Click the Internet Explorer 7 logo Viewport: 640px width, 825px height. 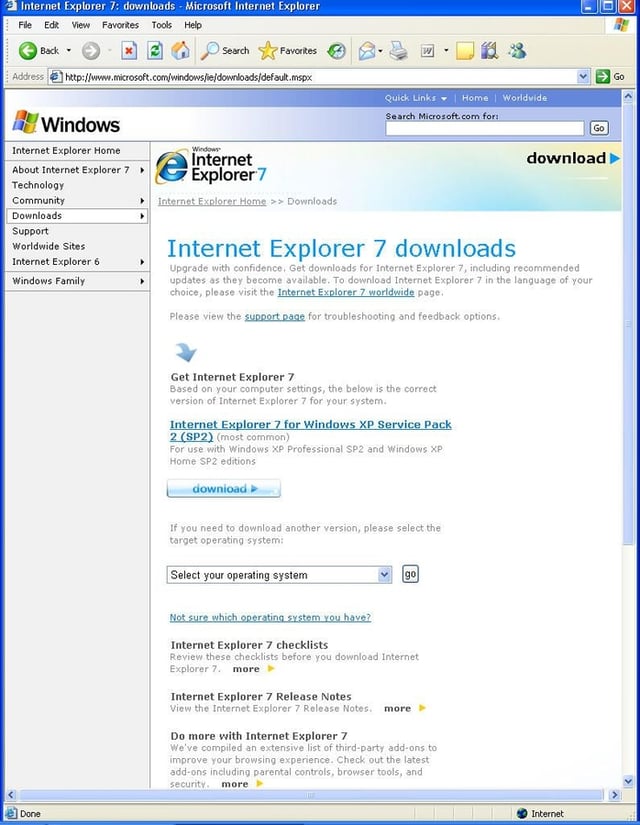coord(211,166)
